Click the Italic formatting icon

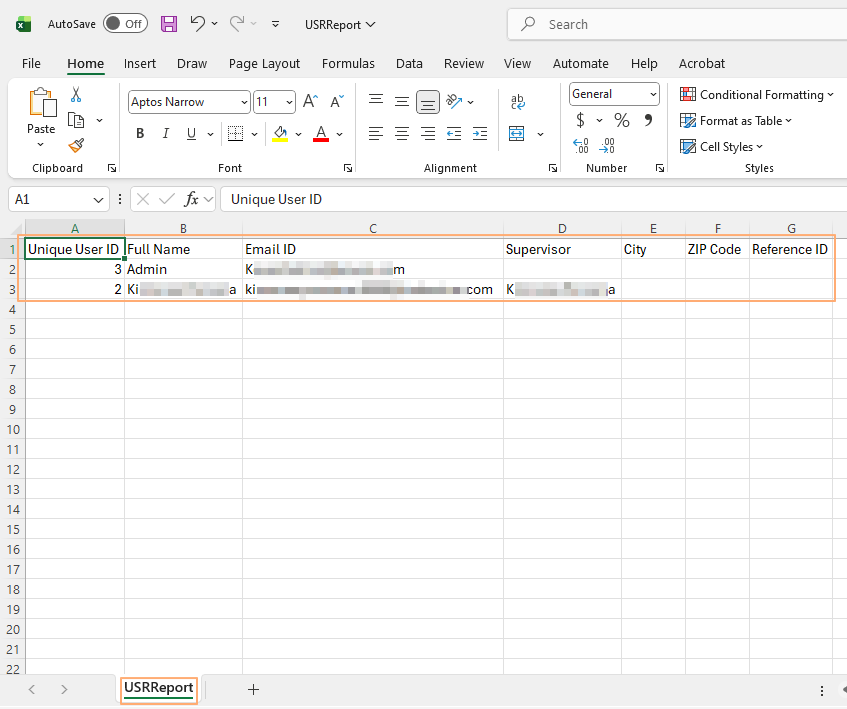(165, 133)
